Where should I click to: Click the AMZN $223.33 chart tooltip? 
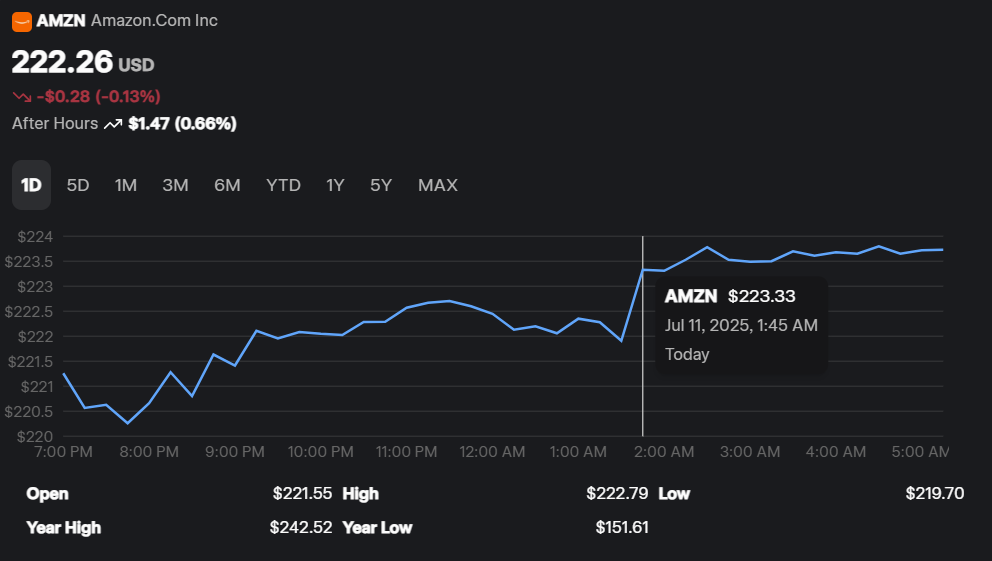[x=741, y=325]
